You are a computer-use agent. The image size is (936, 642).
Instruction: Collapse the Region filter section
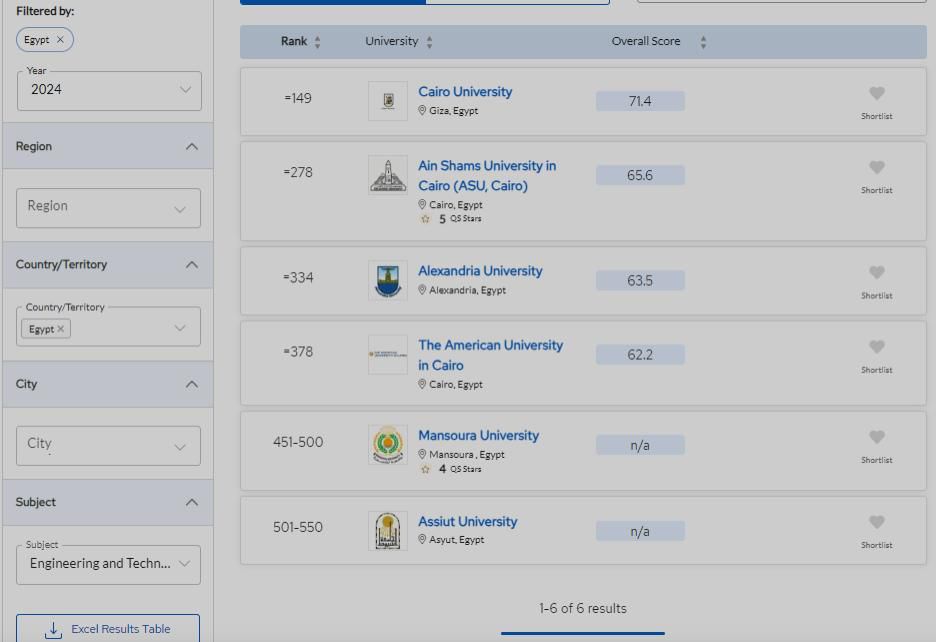(191, 147)
